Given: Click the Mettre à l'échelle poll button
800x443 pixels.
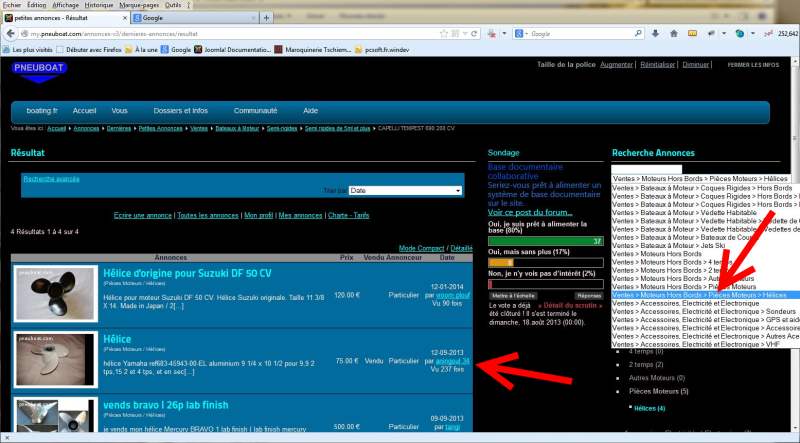Looking at the screenshot, I should coord(515,296).
